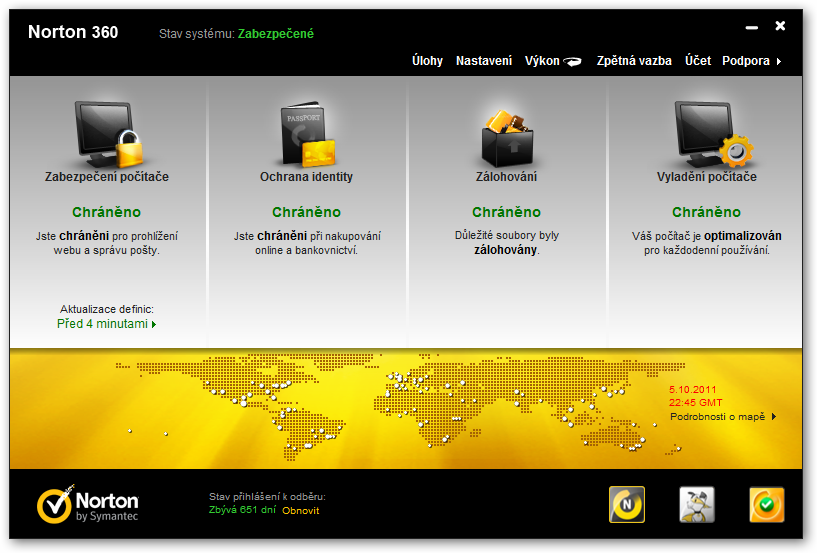Open Ochrana identity passport icon
The height and width of the screenshot is (553, 817).
(x=307, y=134)
